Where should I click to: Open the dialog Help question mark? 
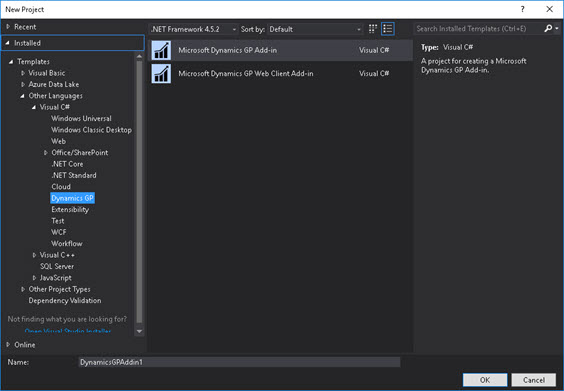click(x=522, y=9)
